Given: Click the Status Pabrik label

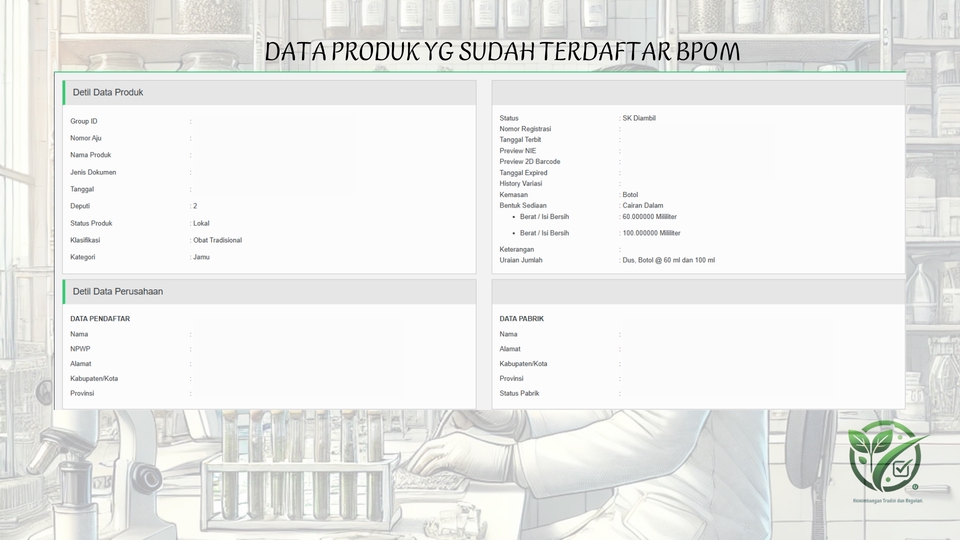Looking at the screenshot, I should pos(519,394).
